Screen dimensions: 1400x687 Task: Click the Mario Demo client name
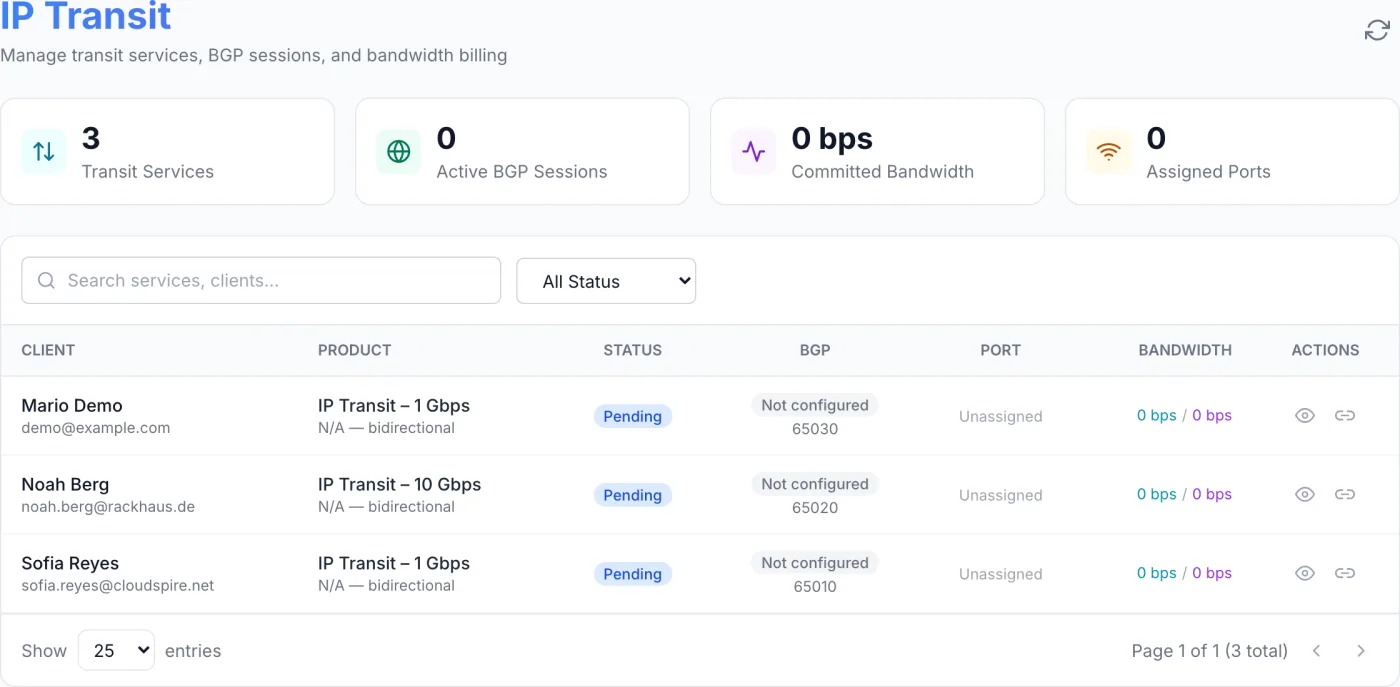(72, 406)
